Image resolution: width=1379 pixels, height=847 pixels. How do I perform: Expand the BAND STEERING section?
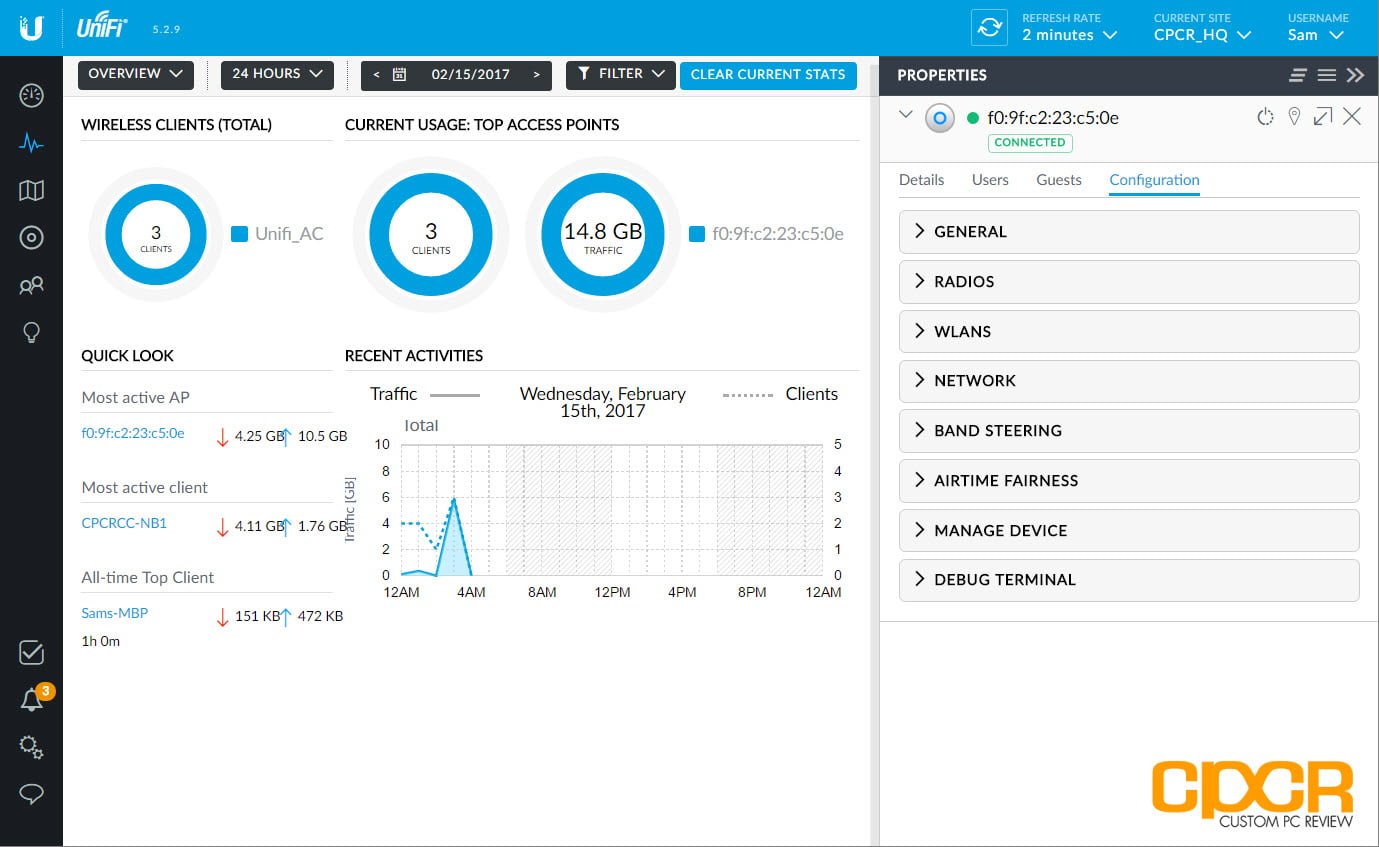tap(1129, 430)
